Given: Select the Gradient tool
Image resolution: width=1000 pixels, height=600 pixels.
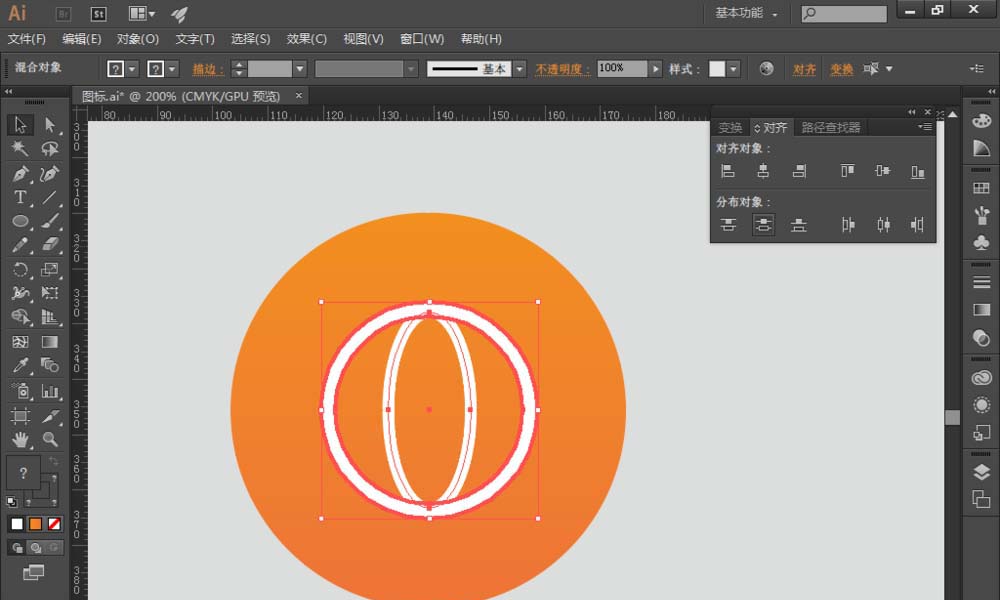Looking at the screenshot, I should tap(50, 342).
